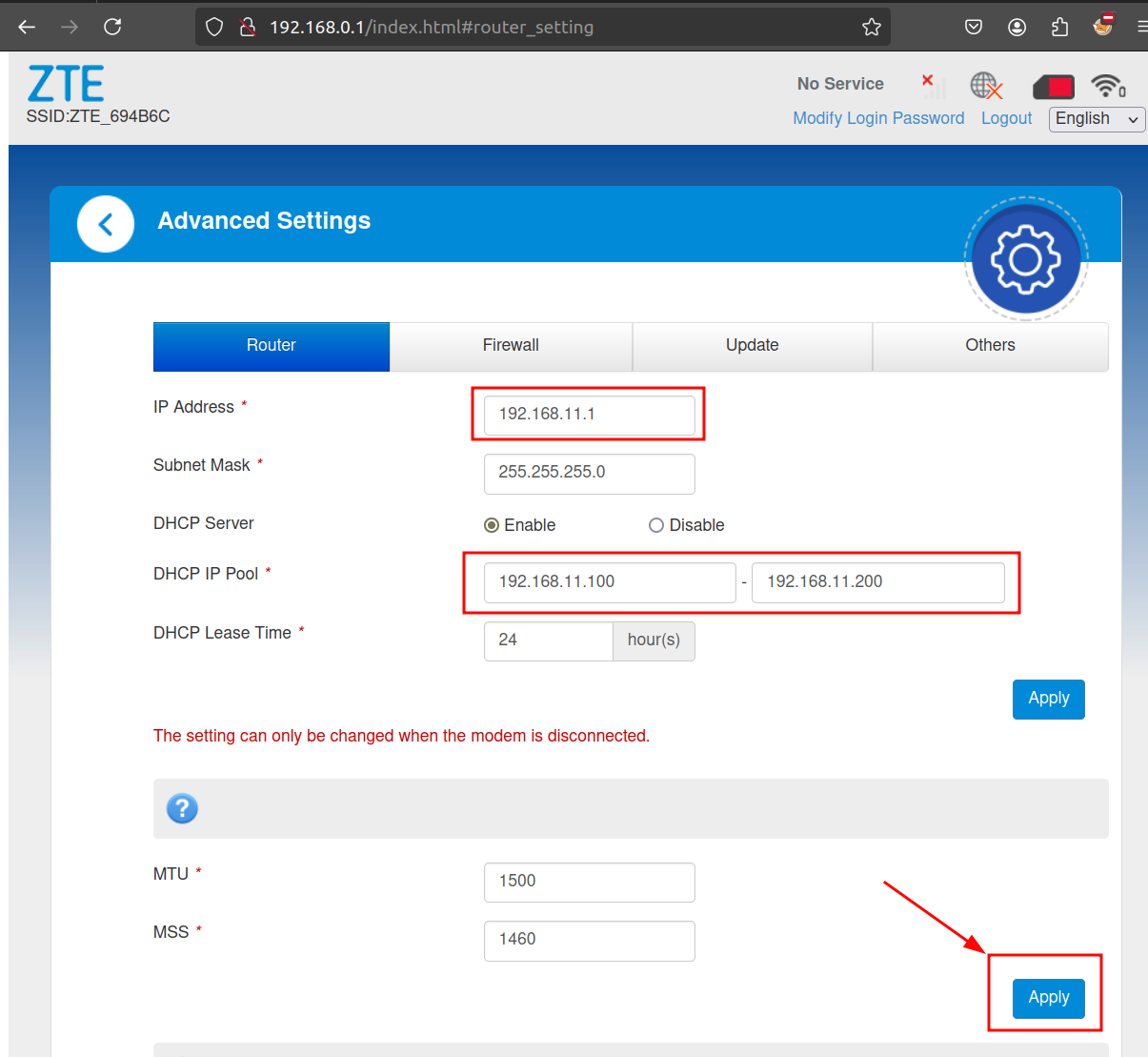This screenshot has width=1148, height=1057.
Task: Open the Firefox account profile icon
Action: coord(1017,27)
